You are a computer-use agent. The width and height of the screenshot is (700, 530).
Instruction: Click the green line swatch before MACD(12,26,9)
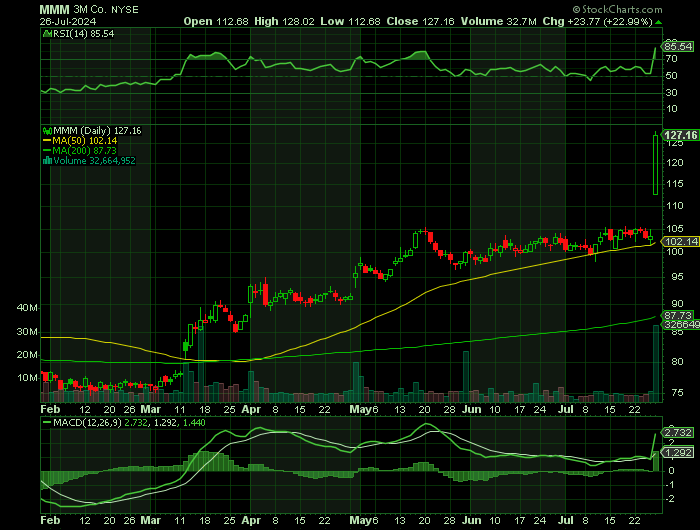(x=47, y=422)
